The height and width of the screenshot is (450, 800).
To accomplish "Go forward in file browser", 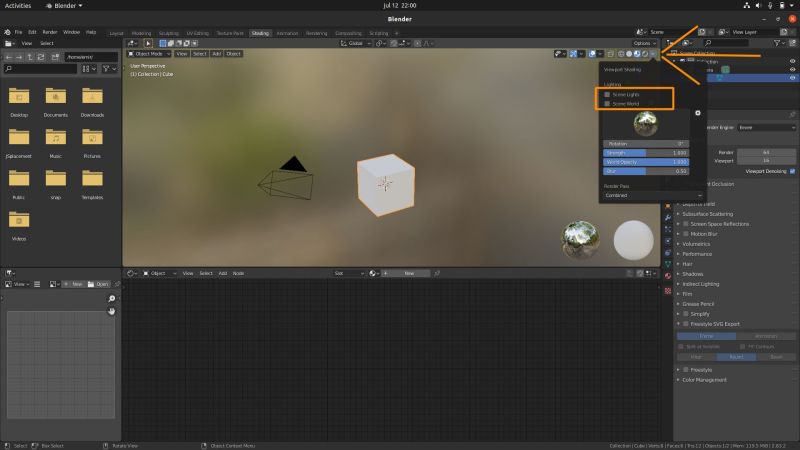I will tap(19, 57).
